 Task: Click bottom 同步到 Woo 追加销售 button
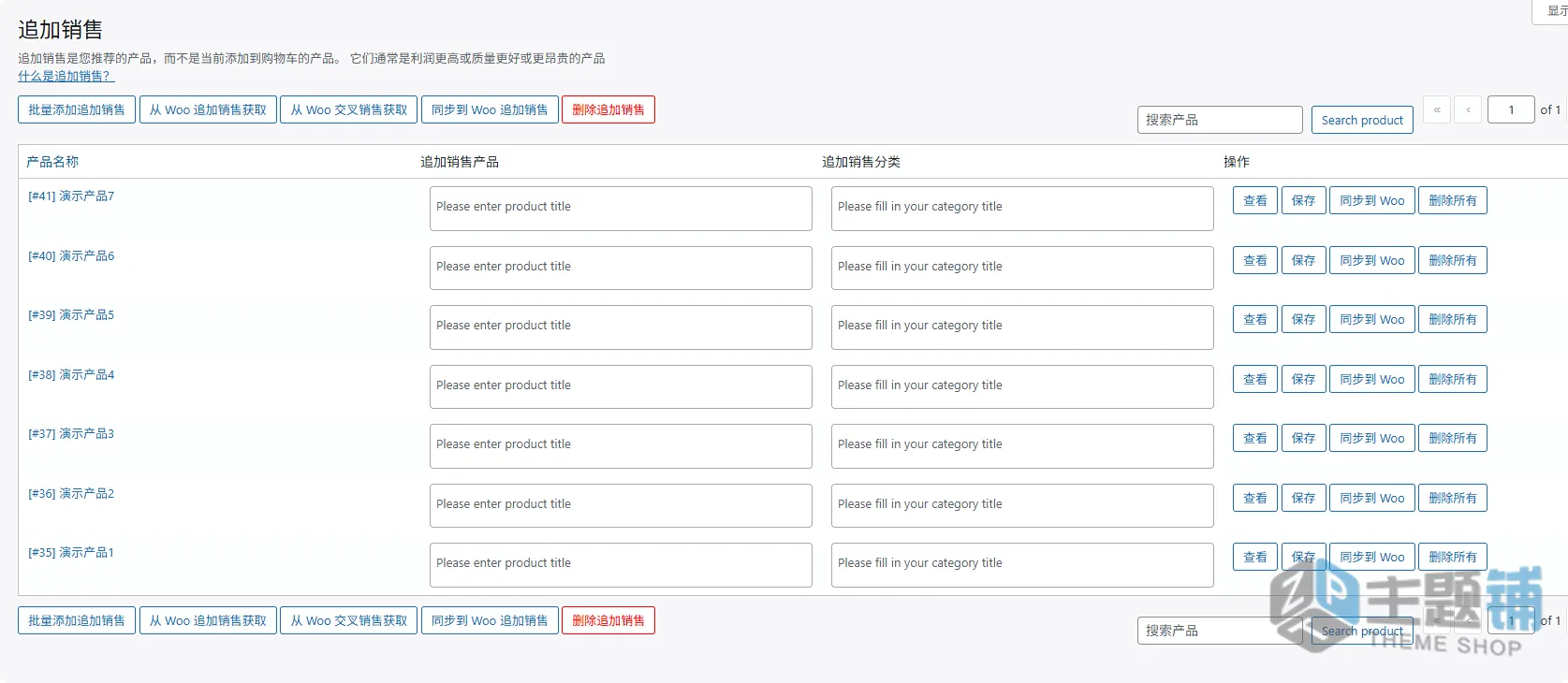[490, 620]
